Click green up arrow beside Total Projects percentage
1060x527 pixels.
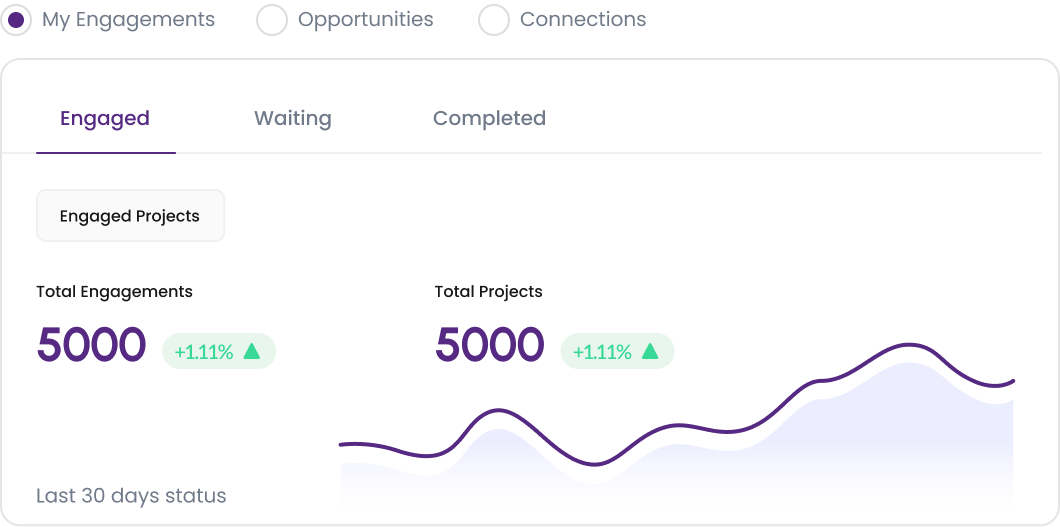(650, 351)
